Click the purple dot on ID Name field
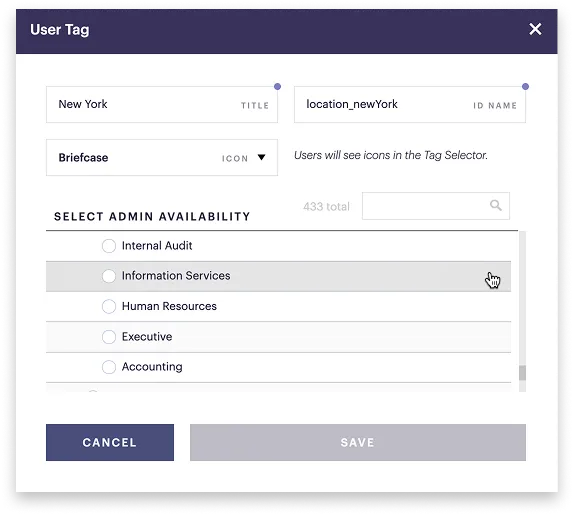Screen dimensions: 574x515 point(525,86)
